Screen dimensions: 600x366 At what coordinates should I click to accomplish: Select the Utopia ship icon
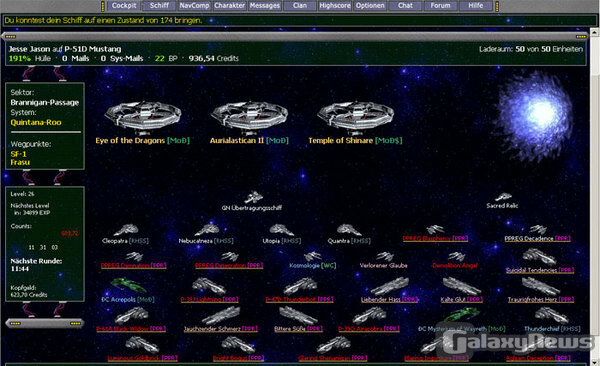pos(282,230)
